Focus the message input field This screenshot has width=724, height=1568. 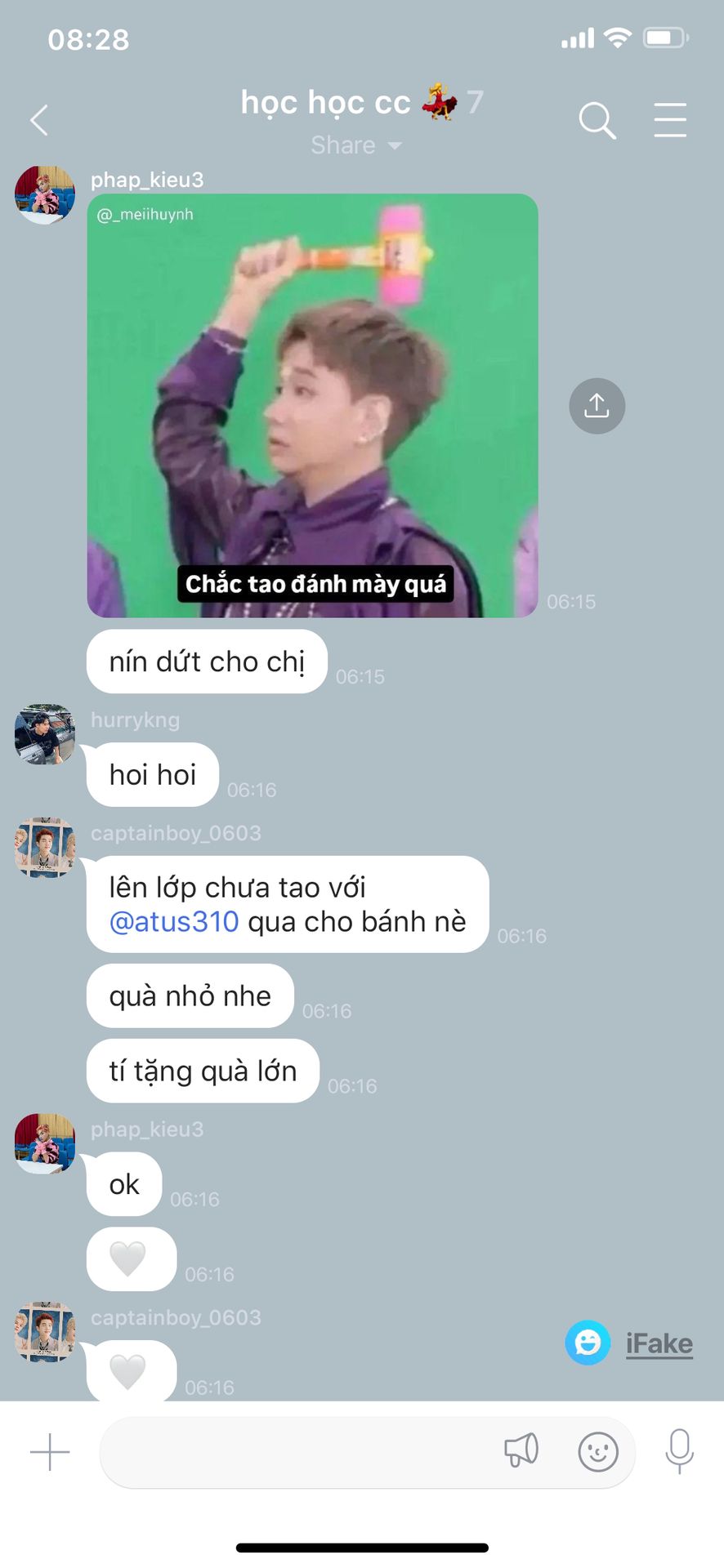tap(367, 1452)
